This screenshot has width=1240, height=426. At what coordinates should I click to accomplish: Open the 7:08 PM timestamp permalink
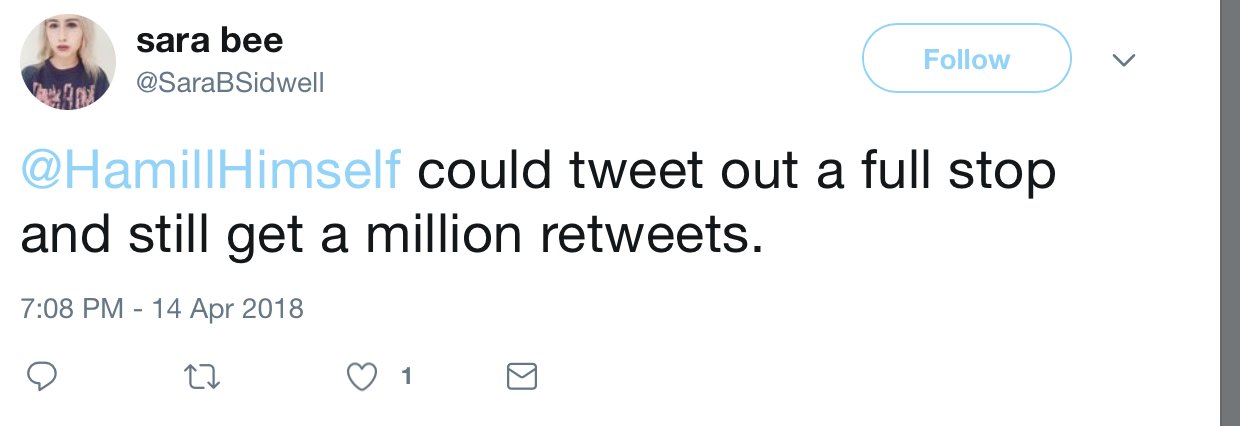[x=70, y=307]
